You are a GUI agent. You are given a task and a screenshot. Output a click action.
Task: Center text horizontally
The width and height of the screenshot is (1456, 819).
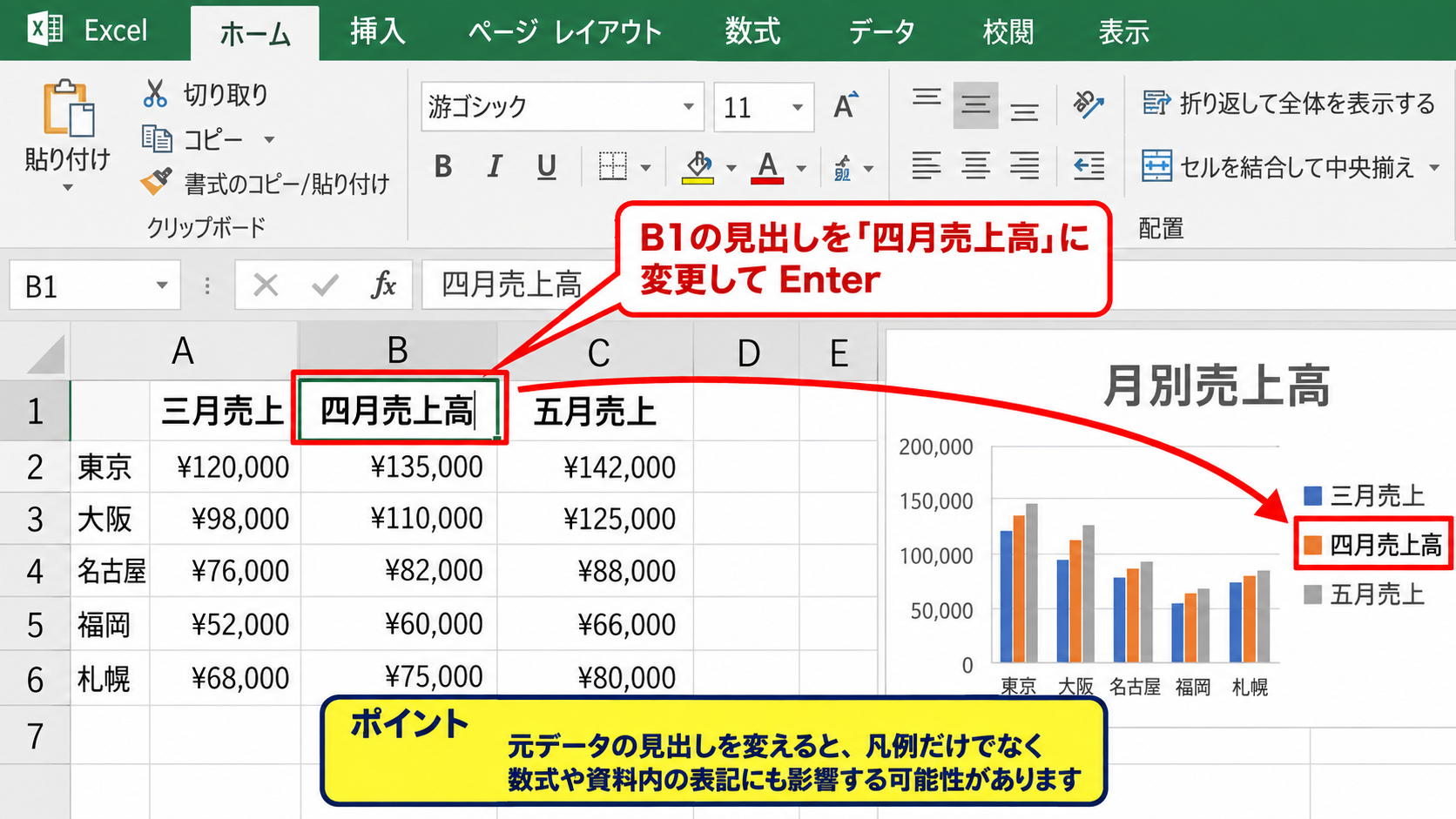coord(975,165)
